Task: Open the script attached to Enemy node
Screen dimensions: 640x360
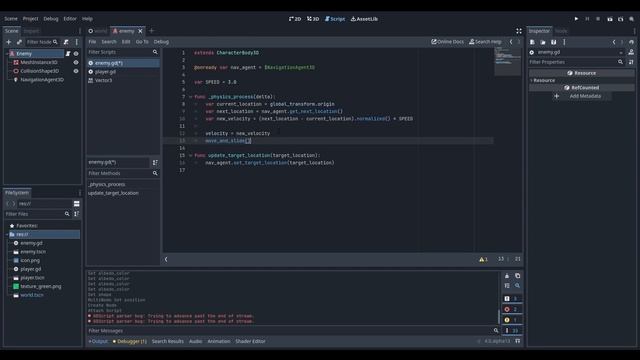Action: [x=68, y=53]
